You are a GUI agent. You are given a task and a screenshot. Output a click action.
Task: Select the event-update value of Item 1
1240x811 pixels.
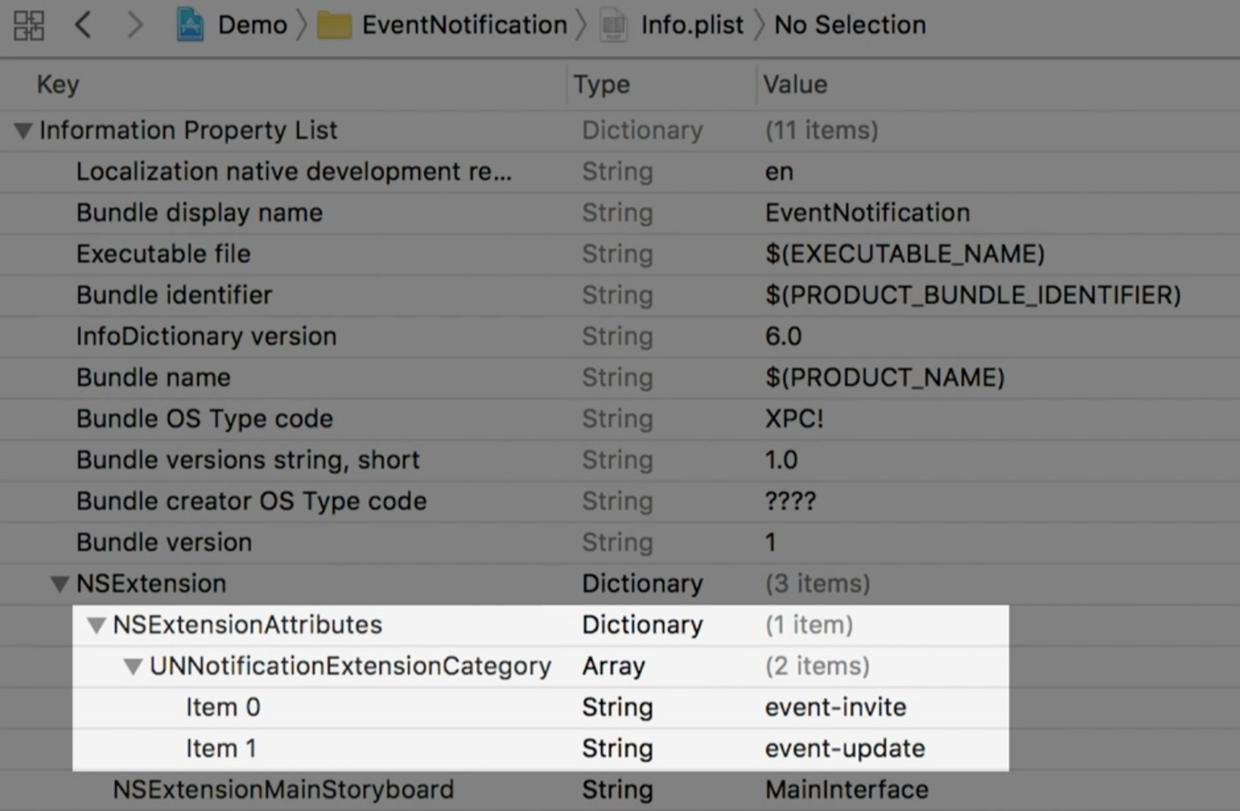click(x=844, y=749)
